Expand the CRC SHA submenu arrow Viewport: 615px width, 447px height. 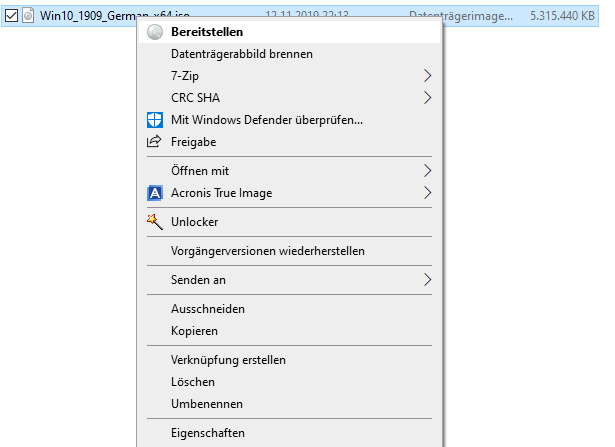click(428, 98)
